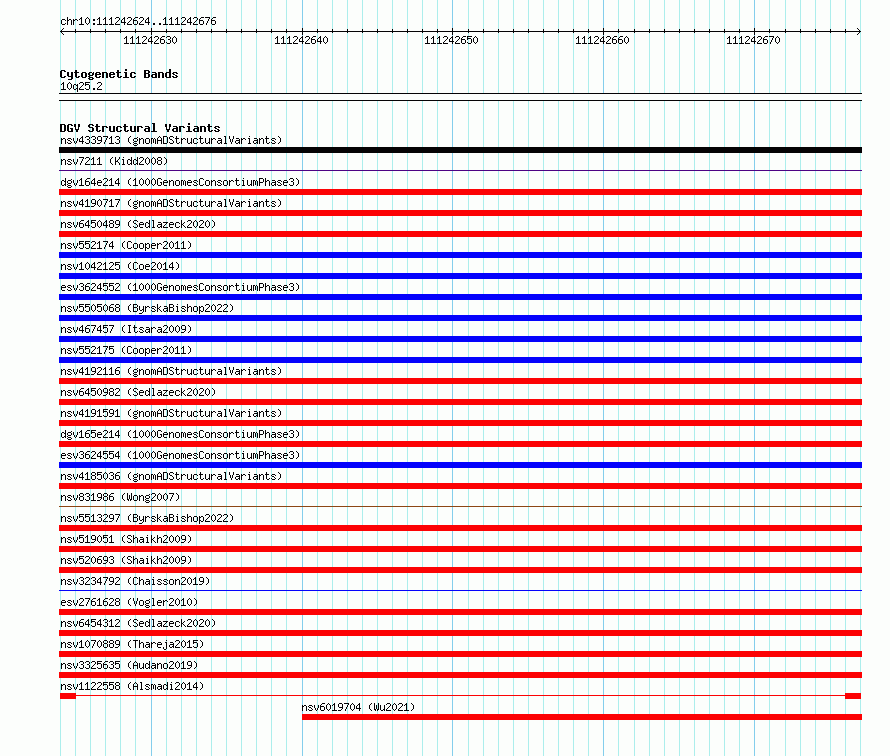Click the red bar under nsv3325635
890x756 pixels.
coord(460,675)
